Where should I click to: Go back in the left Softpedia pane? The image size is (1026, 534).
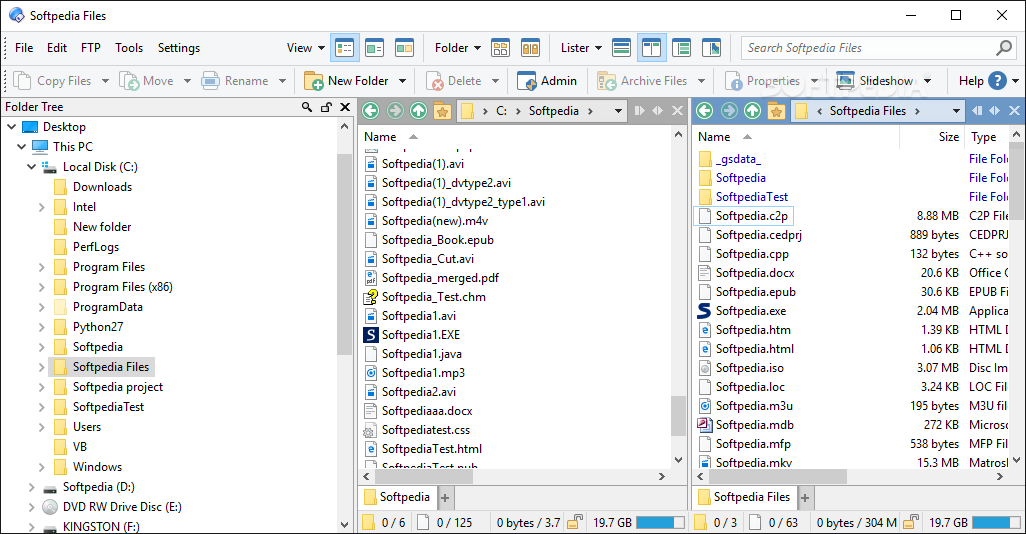pos(371,111)
